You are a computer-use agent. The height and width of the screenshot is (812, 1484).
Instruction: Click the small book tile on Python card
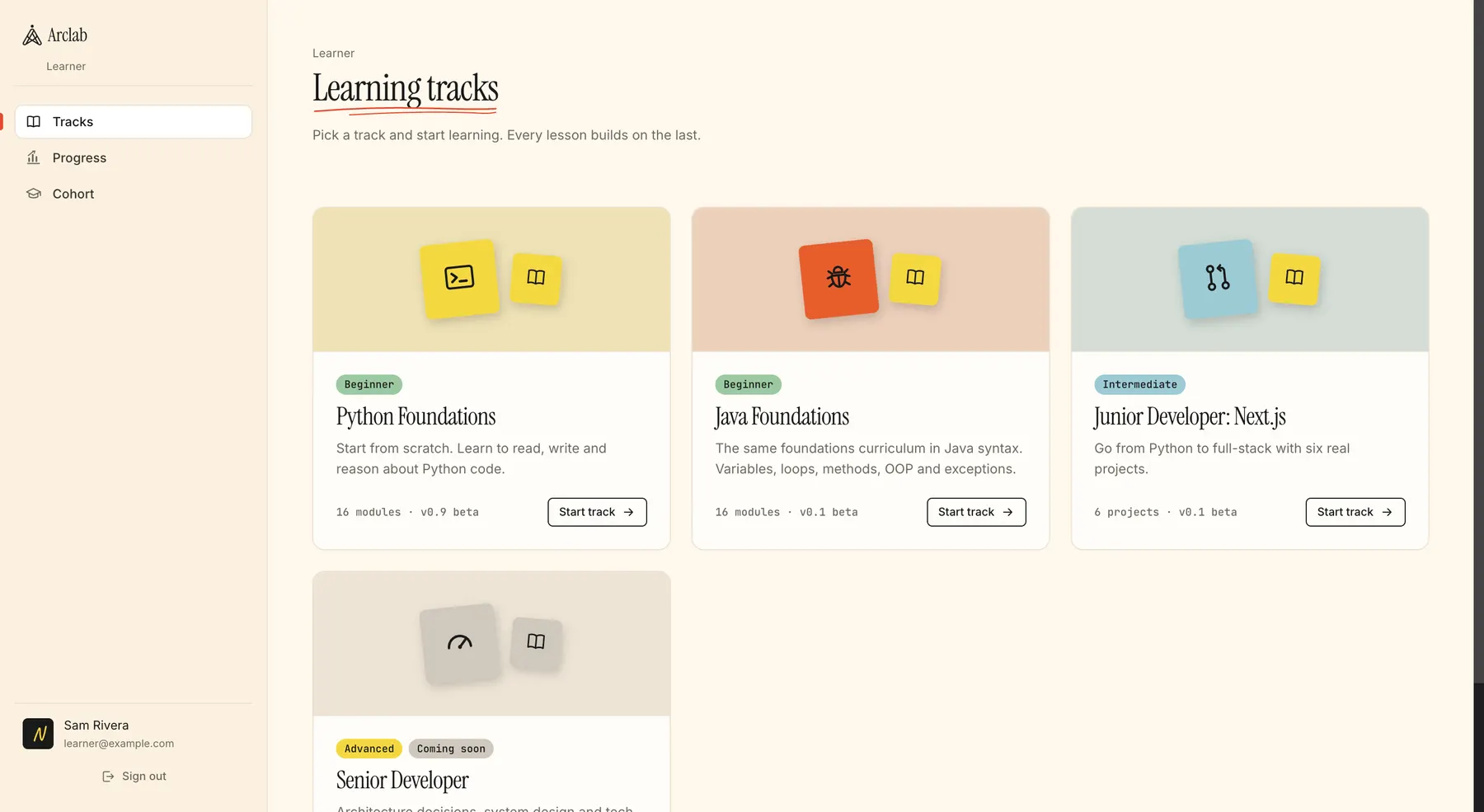tap(536, 278)
